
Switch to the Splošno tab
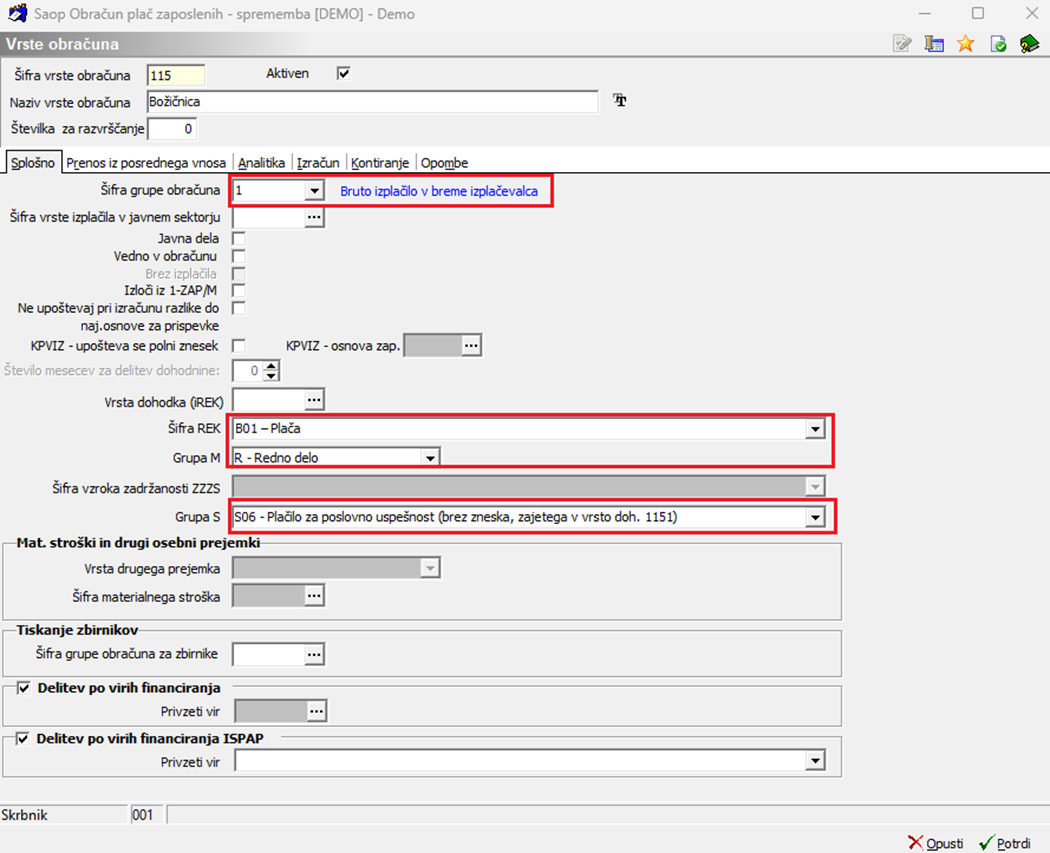click(x=33, y=163)
